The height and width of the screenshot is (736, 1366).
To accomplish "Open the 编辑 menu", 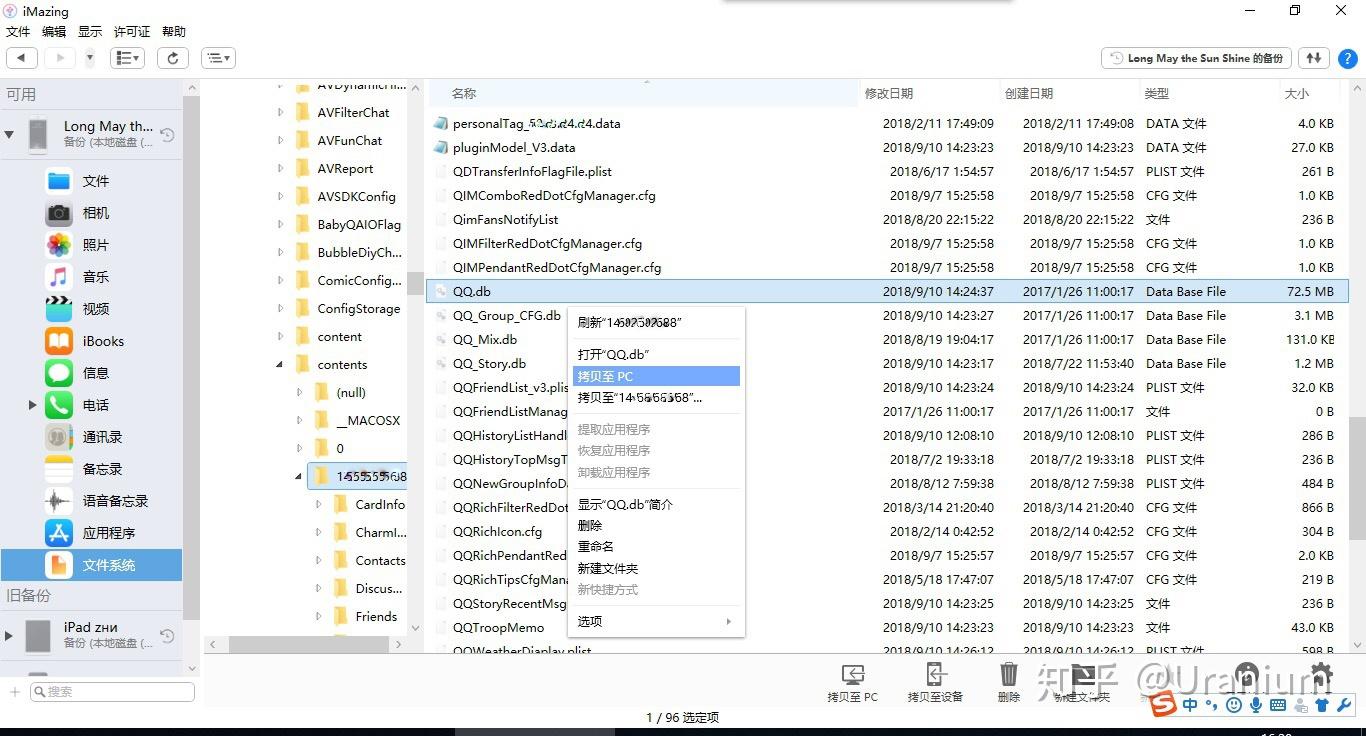I will click(54, 32).
